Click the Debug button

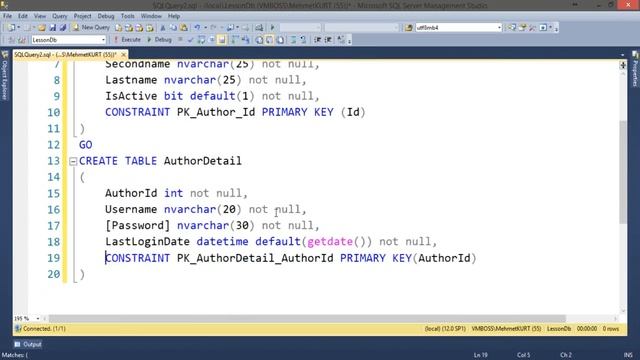(159, 40)
